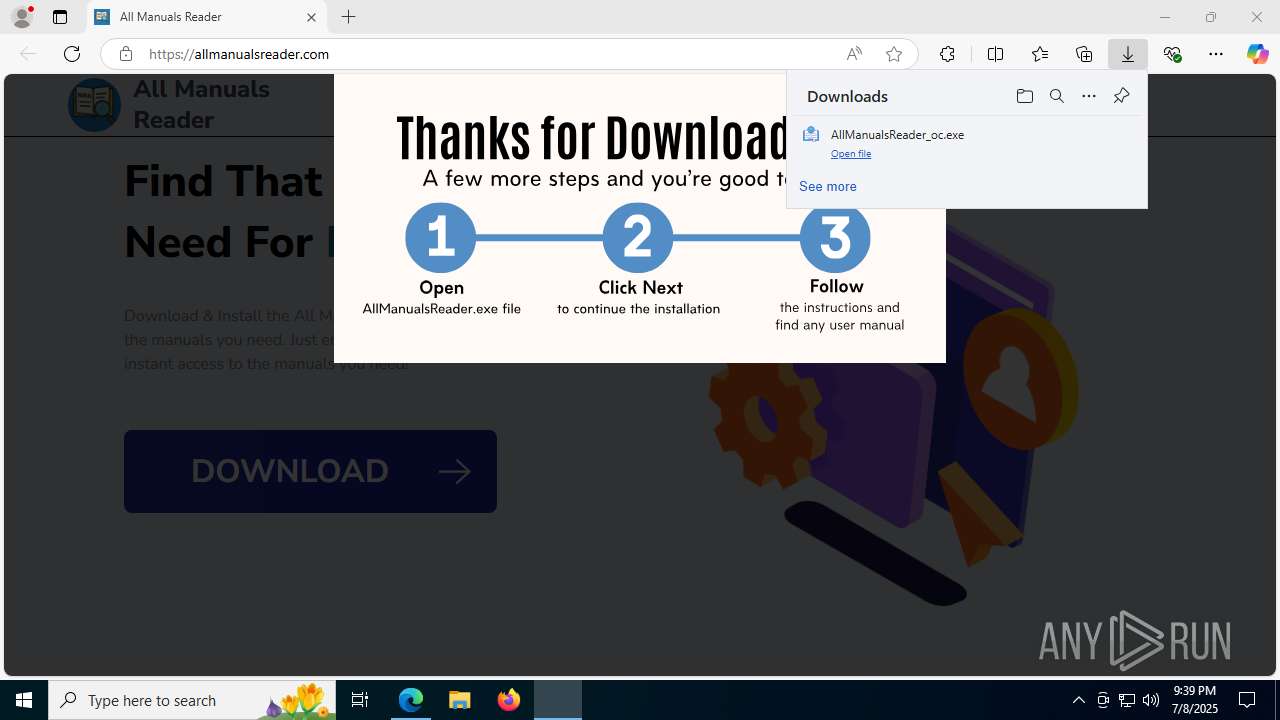Open File Explorer from the taskbar

pyautogui.click(x=460, y=700)
